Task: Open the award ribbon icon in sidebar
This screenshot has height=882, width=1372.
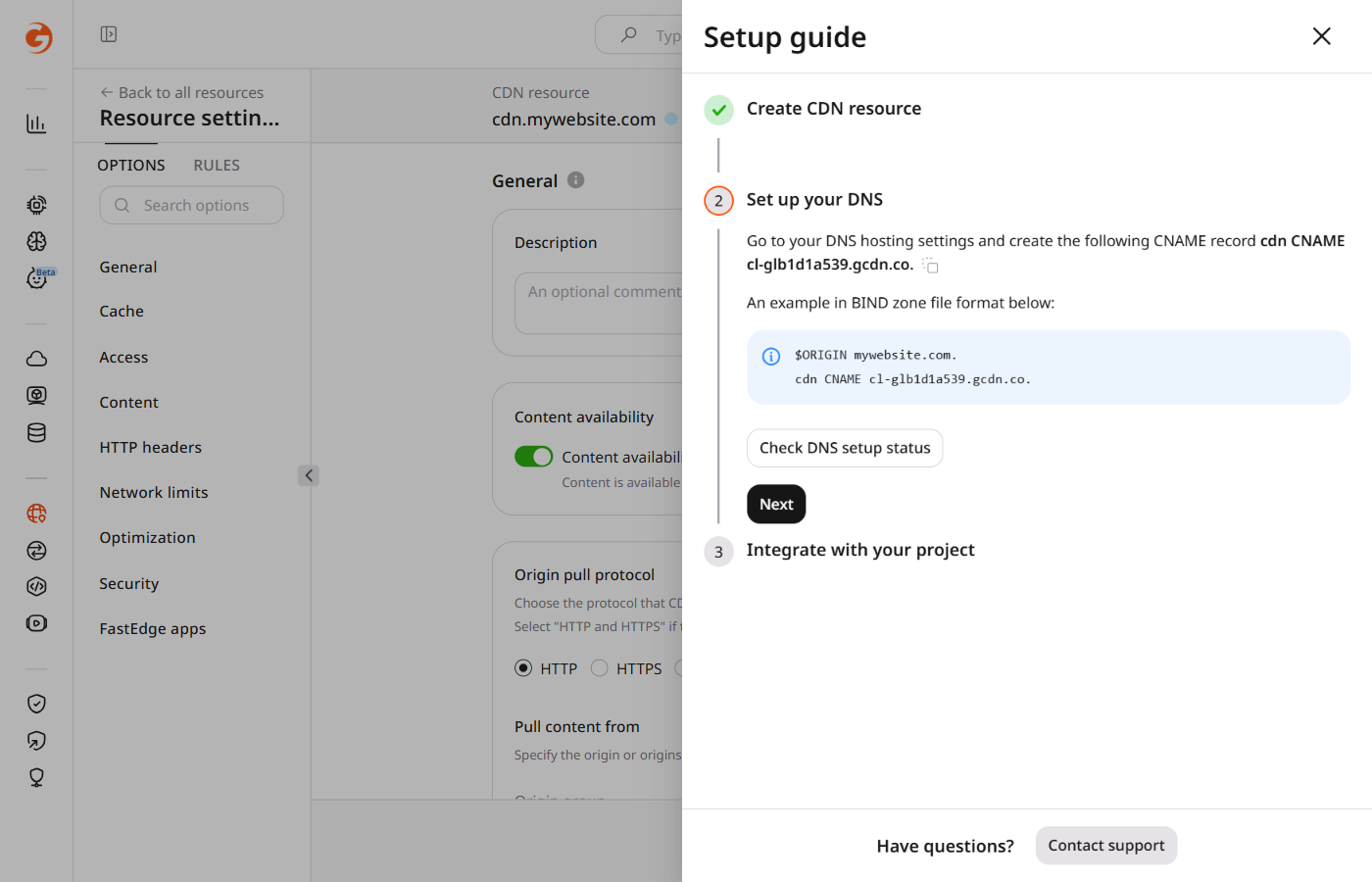Action: [36, 777]
